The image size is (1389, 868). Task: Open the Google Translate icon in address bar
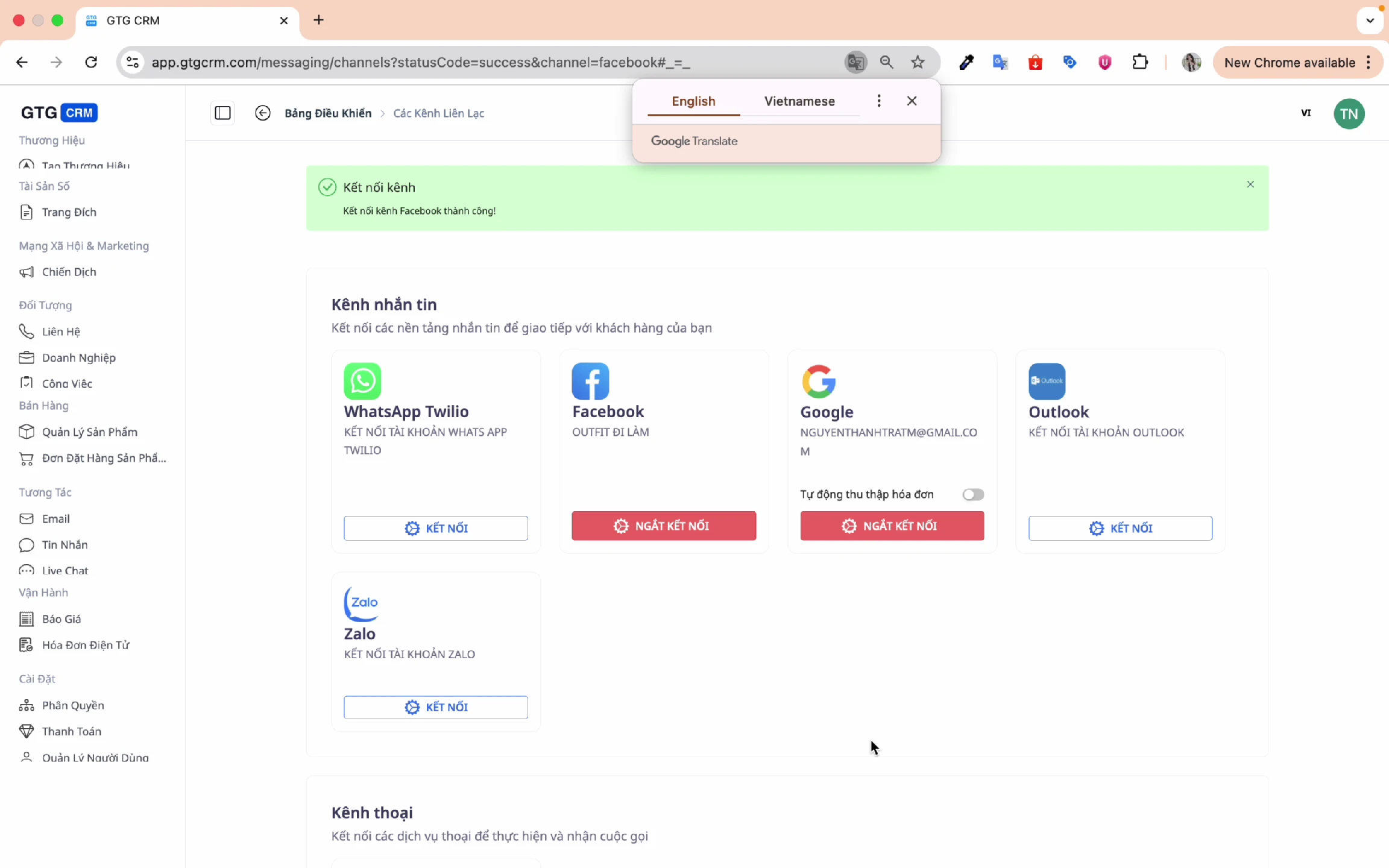(855, 62)
